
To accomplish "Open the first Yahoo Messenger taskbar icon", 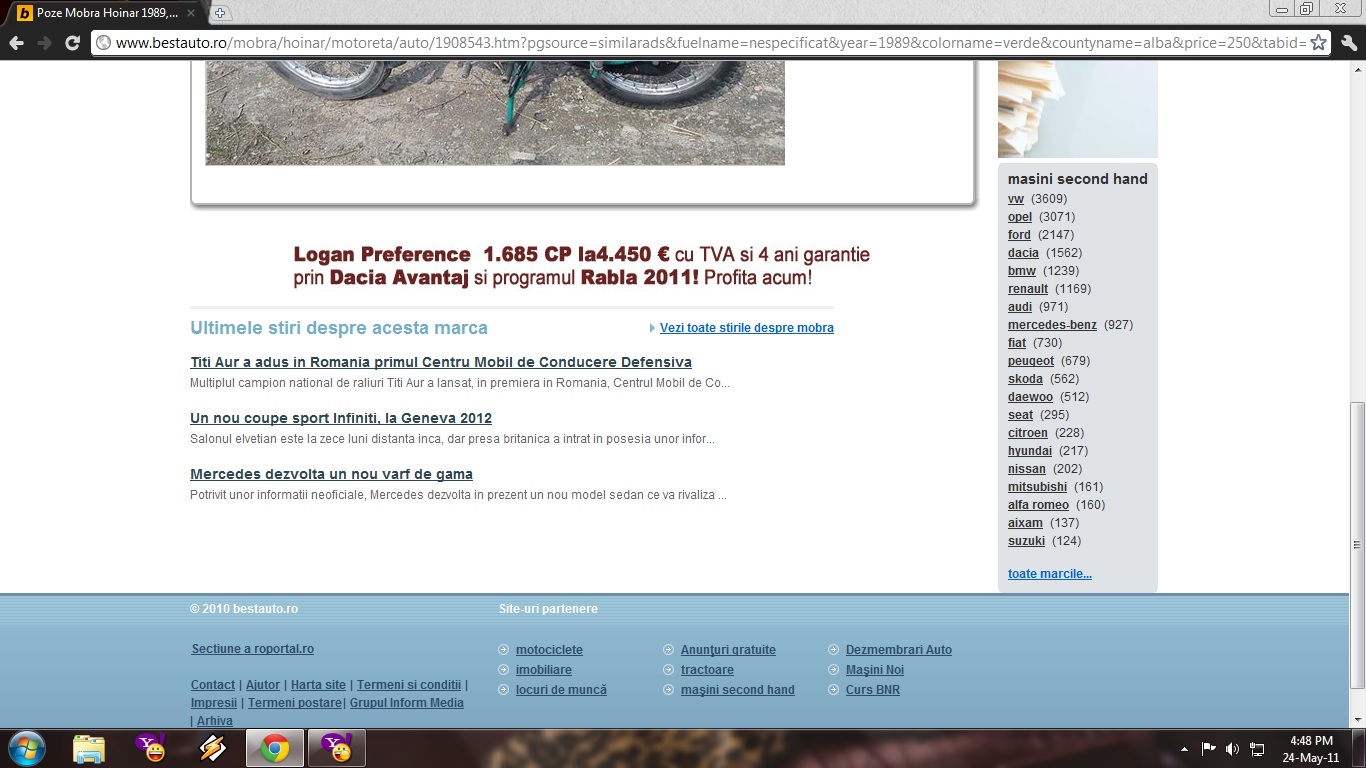I will coord(151,748).
